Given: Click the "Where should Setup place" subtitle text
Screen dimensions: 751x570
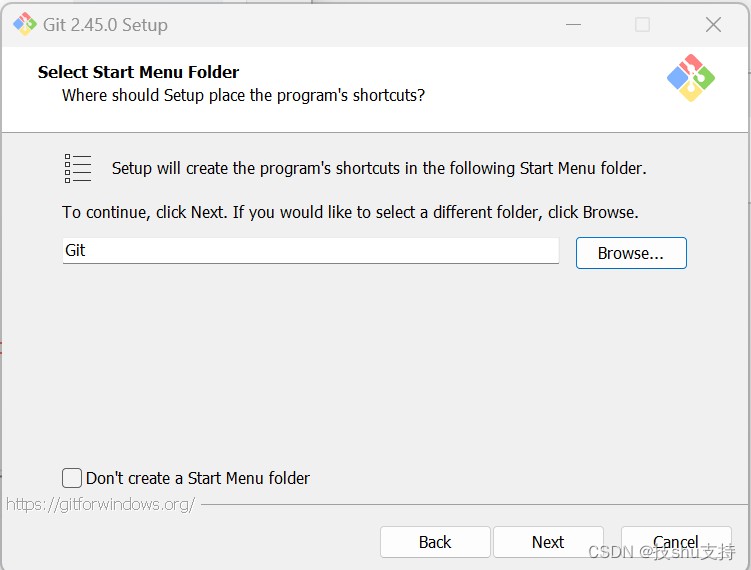Looking at the screenshot, I should click(243, 95).
